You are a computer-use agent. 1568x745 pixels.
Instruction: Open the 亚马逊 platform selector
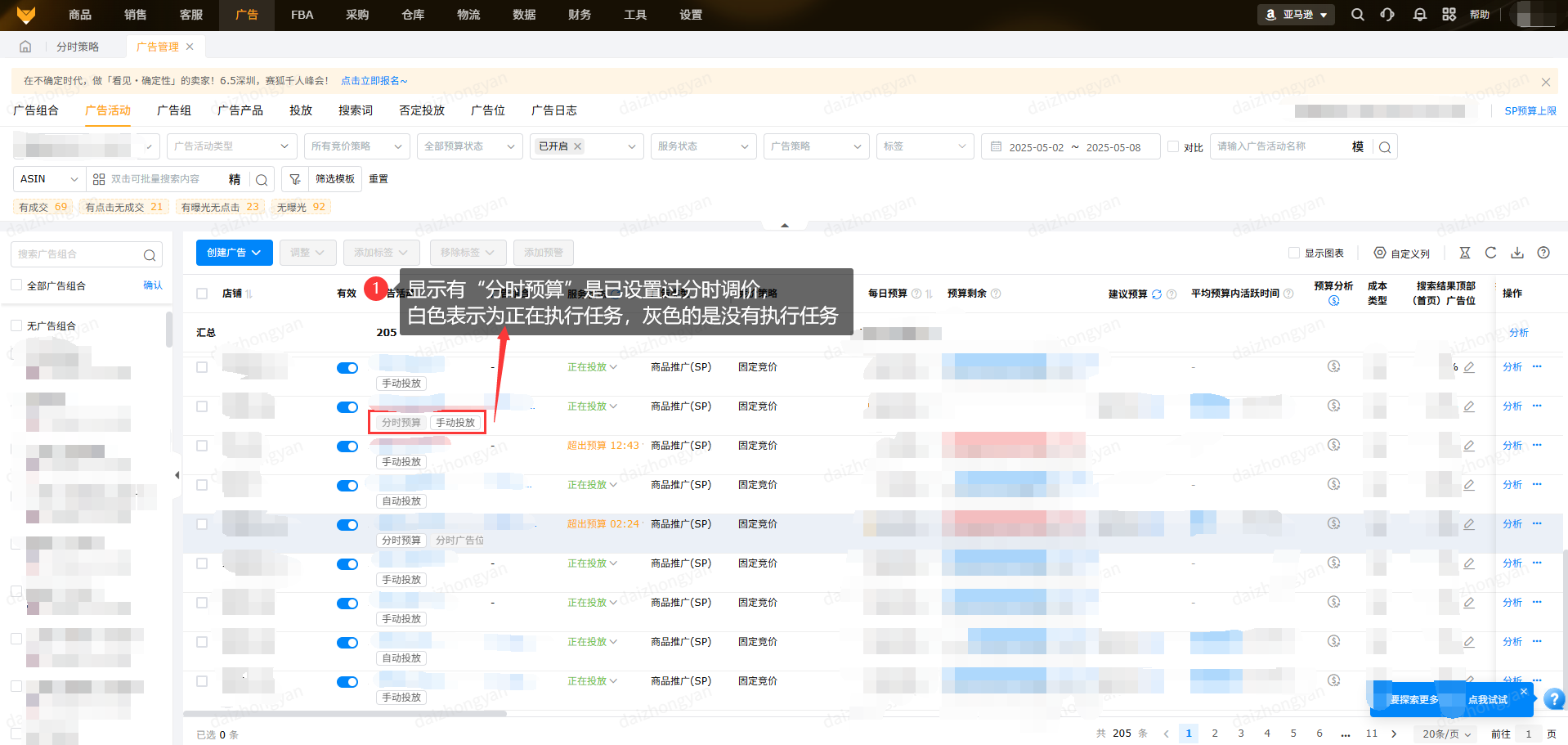[x=1296, y=15]
